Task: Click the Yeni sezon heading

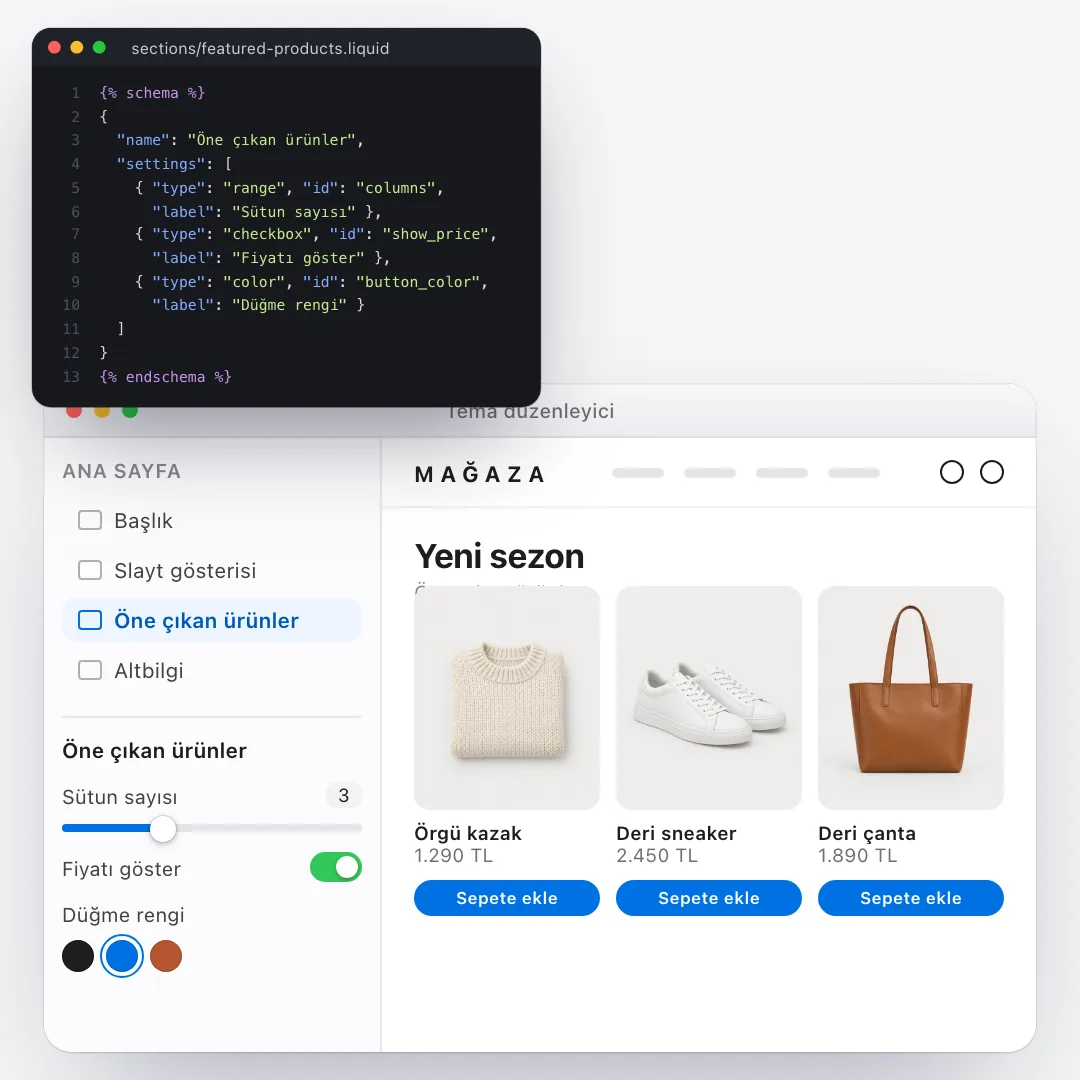Action: [x=499, y=557]
